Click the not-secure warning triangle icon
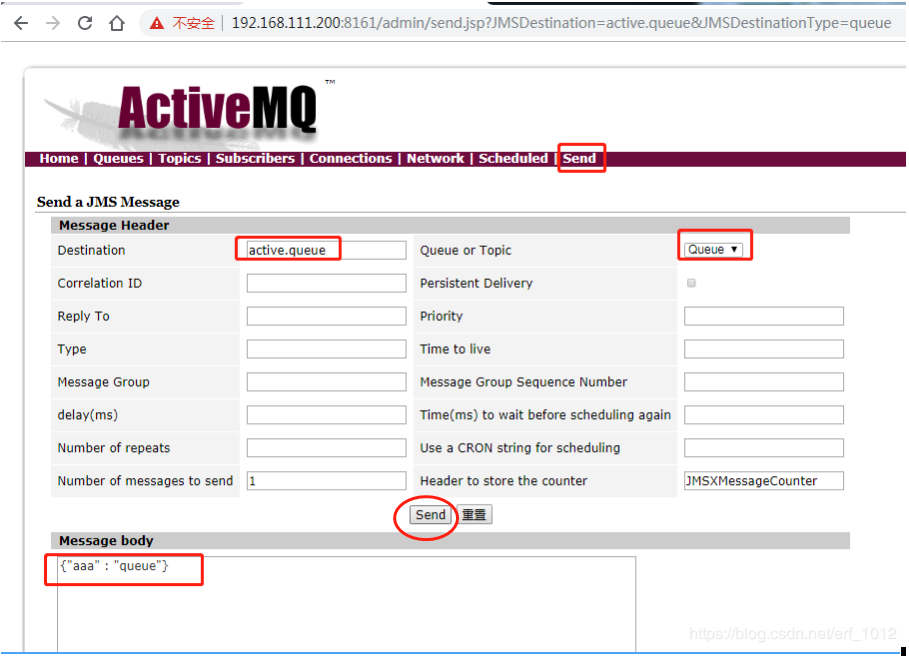The height and width of the screenshot is (656, 909). click(157, 23)
